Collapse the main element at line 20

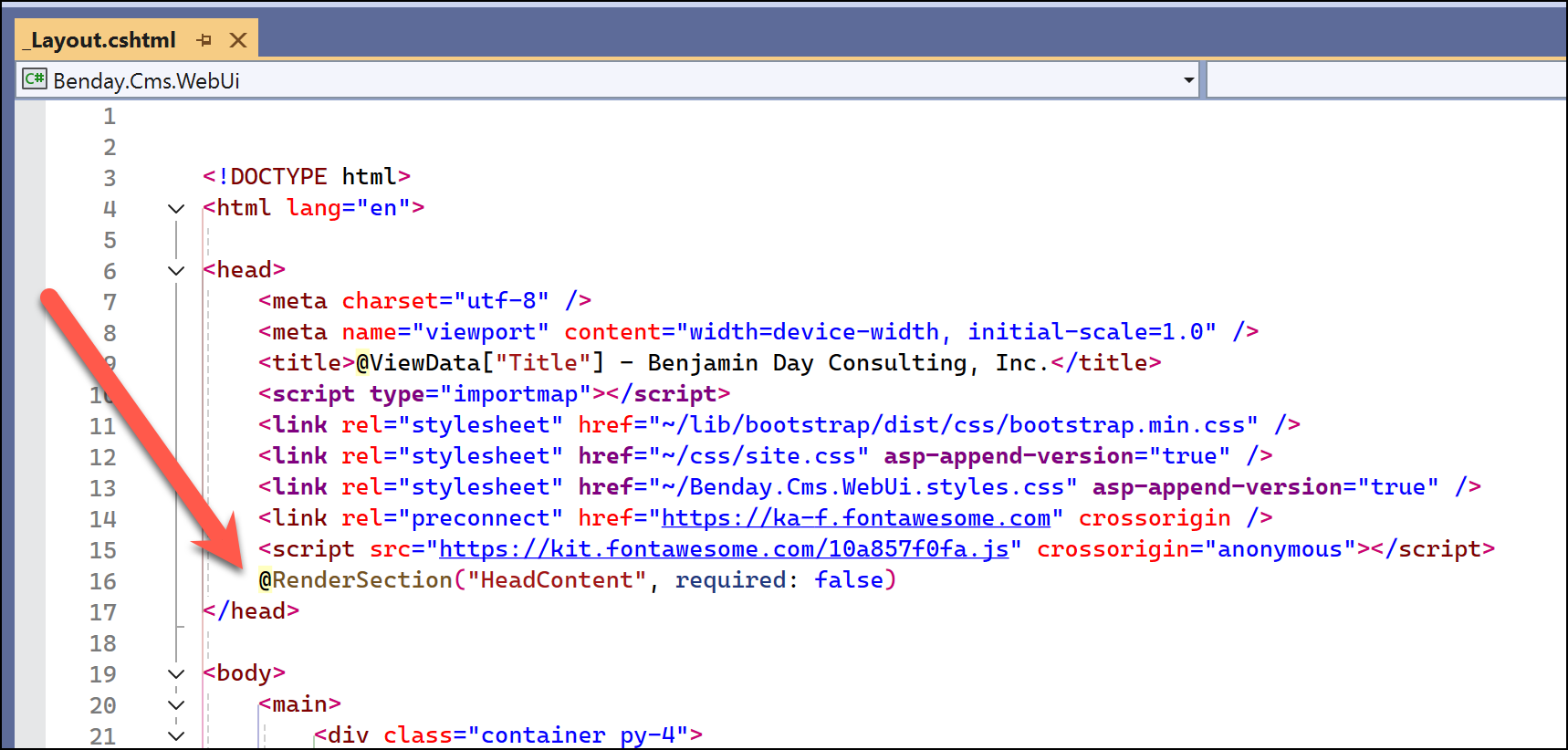[x=176, y=705]
